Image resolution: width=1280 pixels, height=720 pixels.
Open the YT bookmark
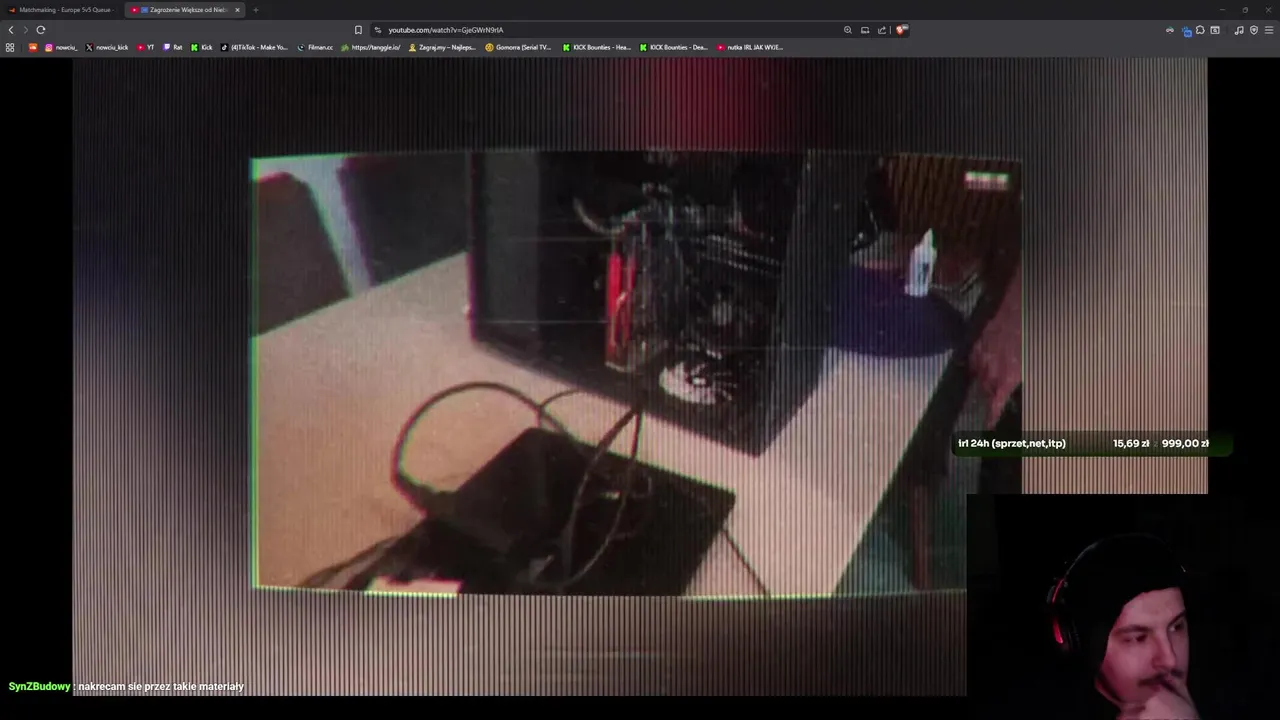tap(146, 47)
